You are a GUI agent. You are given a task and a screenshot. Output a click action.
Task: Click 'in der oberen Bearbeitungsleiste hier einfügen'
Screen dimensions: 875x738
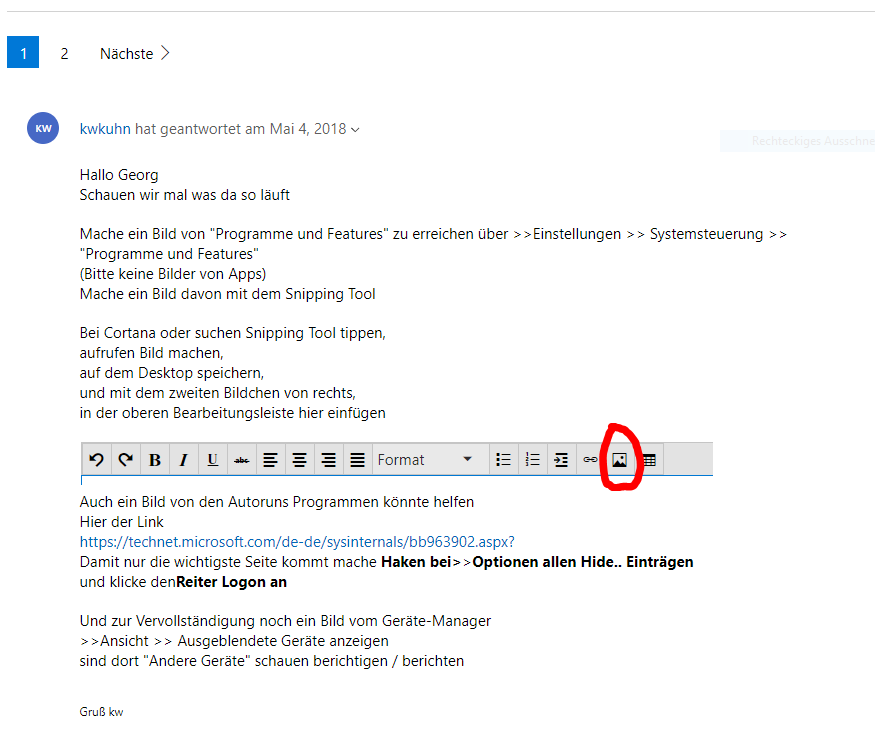coord(233,413)
